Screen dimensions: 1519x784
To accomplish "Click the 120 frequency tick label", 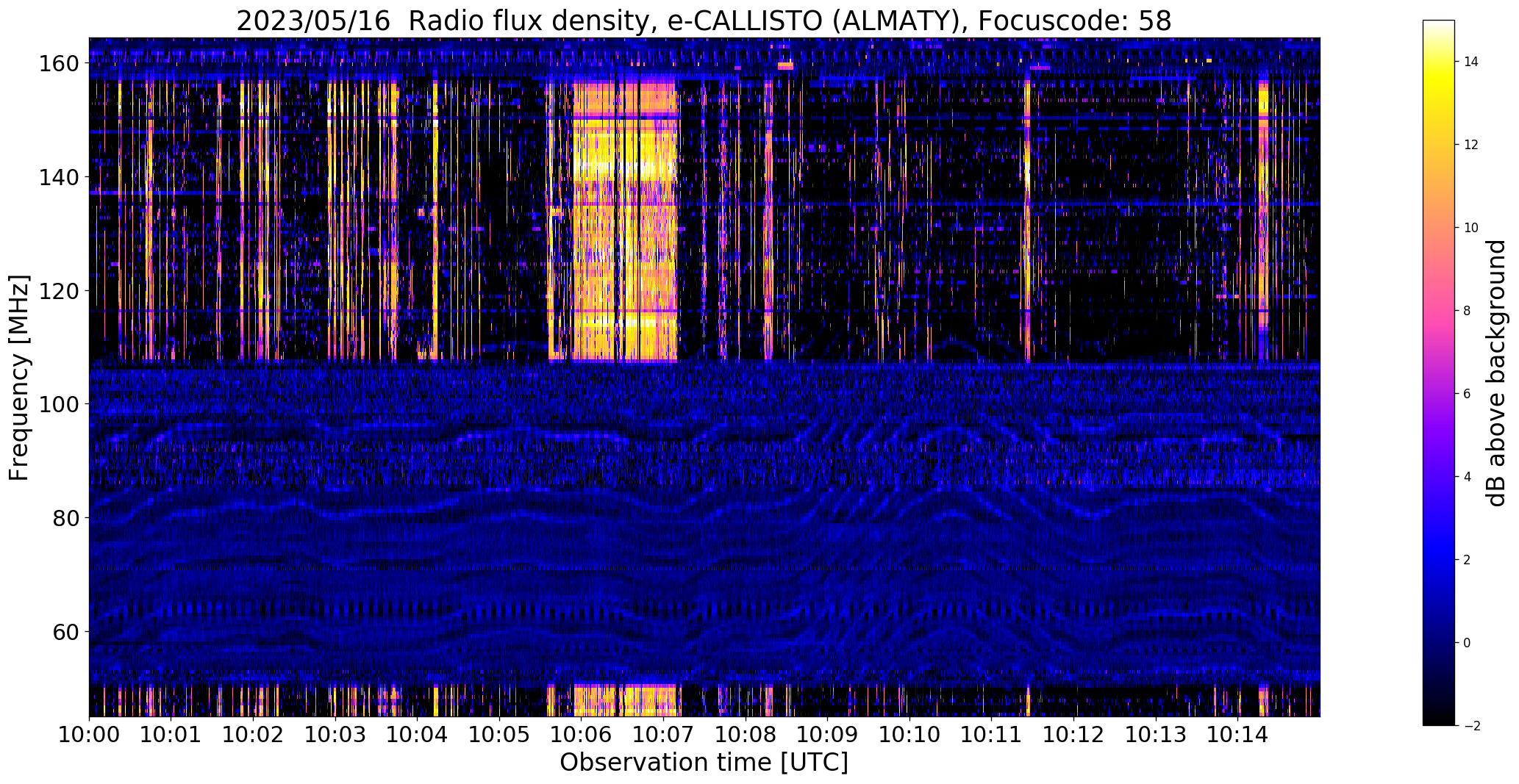I will click(x=58, y=291).
